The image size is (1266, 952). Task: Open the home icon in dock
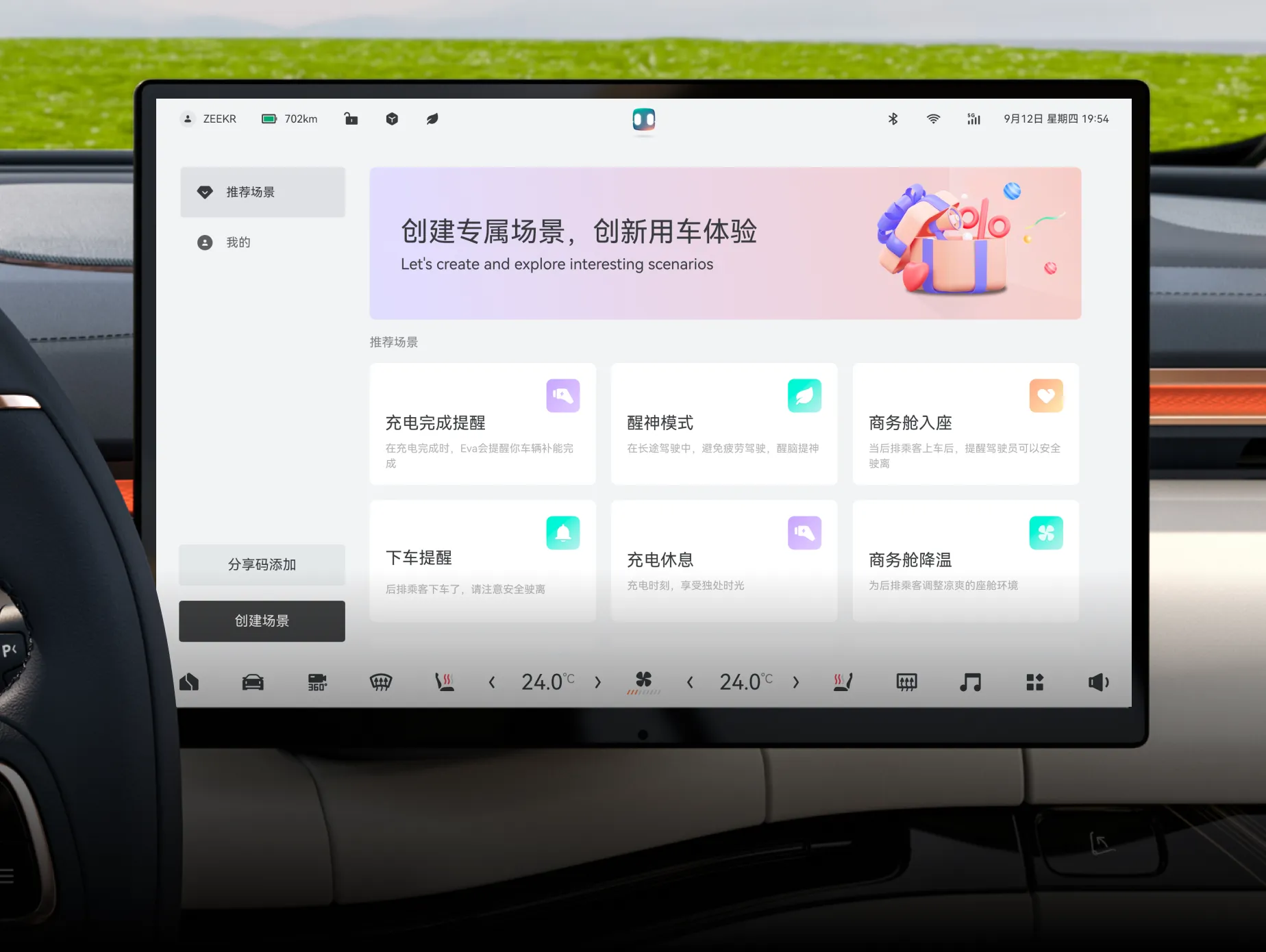[189, 682]
